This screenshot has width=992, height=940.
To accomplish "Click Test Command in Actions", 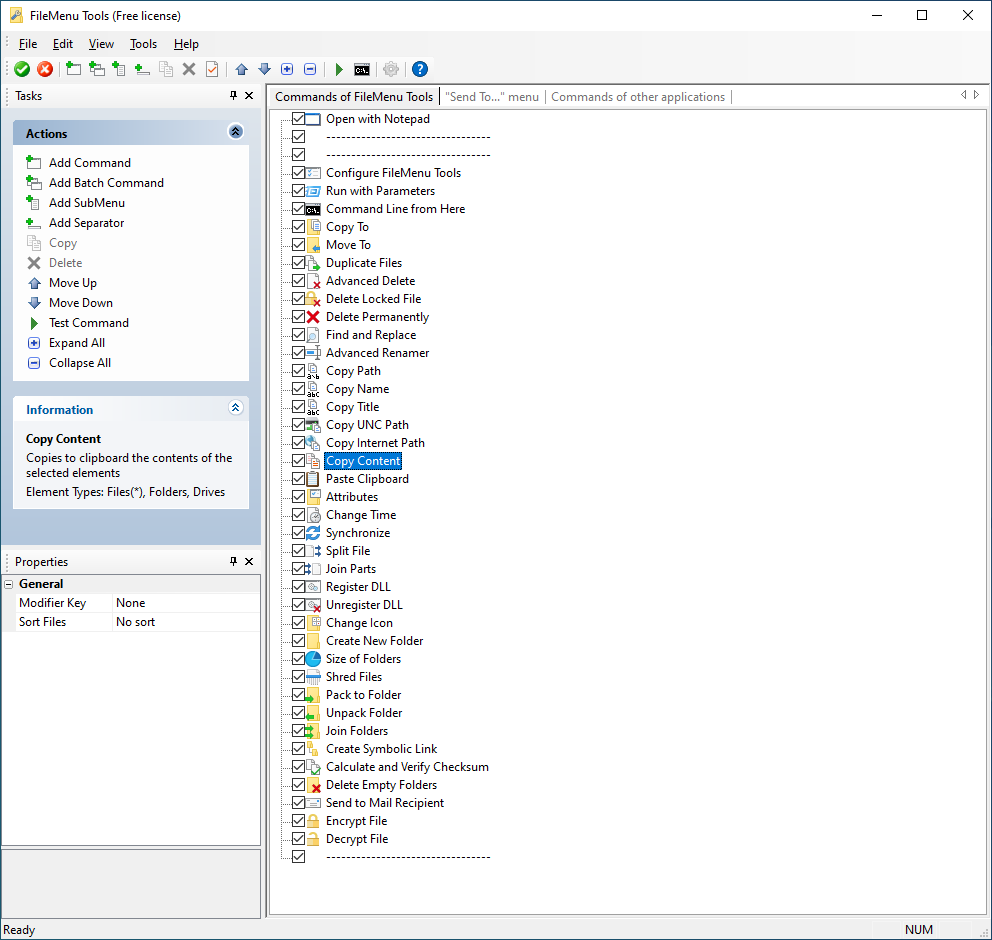I will coord(89,323).
